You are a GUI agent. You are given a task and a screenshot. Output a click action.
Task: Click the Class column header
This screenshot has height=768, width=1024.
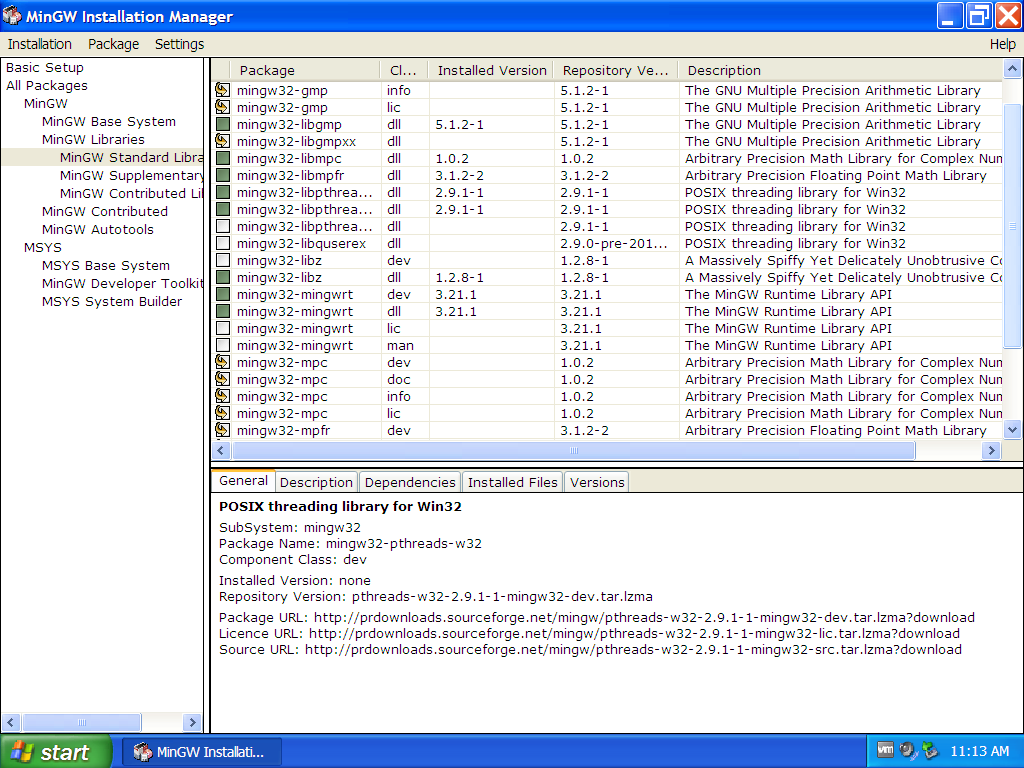[x=404, y=70]
